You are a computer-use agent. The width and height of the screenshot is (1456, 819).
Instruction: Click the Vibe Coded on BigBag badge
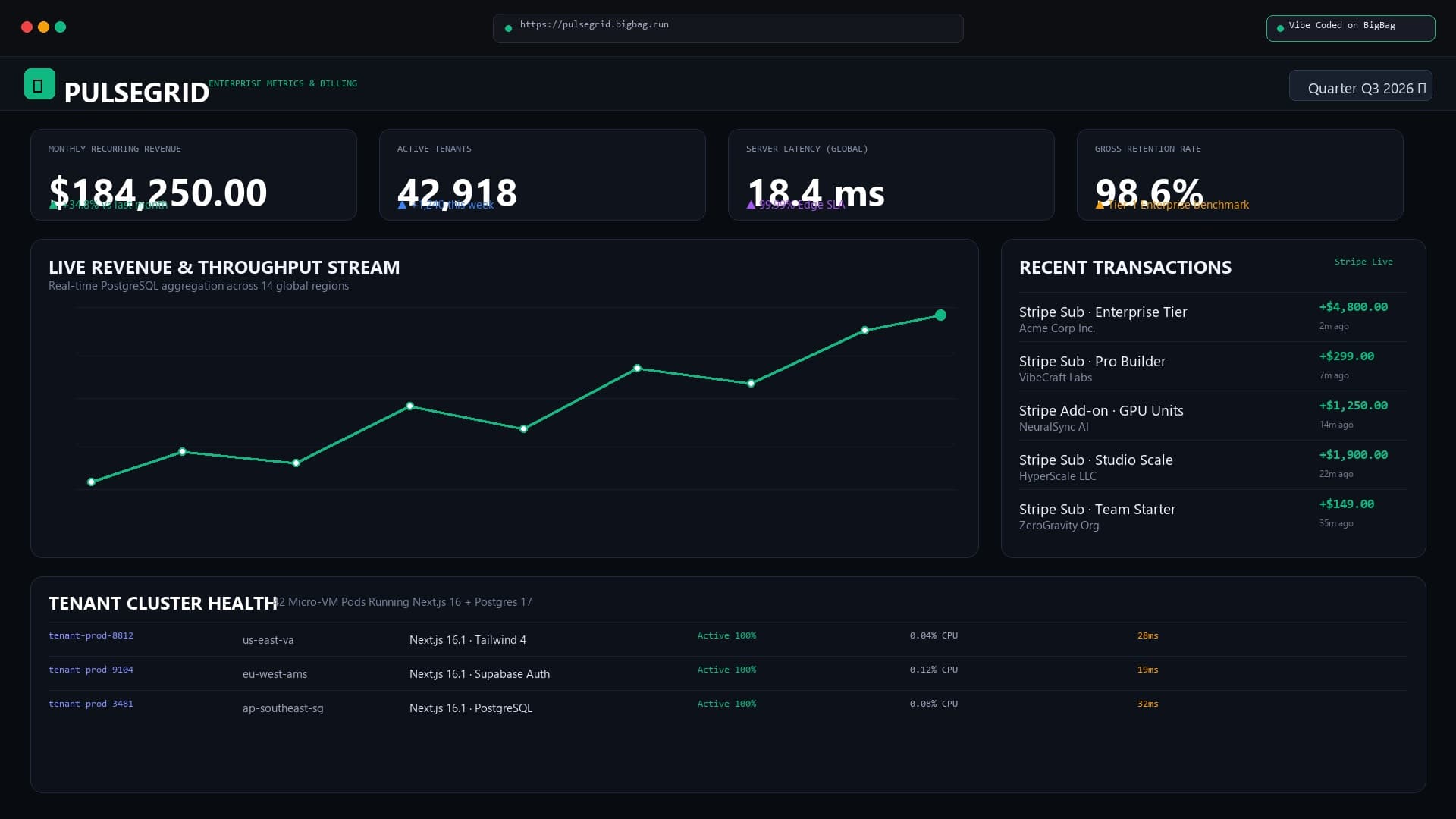point(1351,28)
